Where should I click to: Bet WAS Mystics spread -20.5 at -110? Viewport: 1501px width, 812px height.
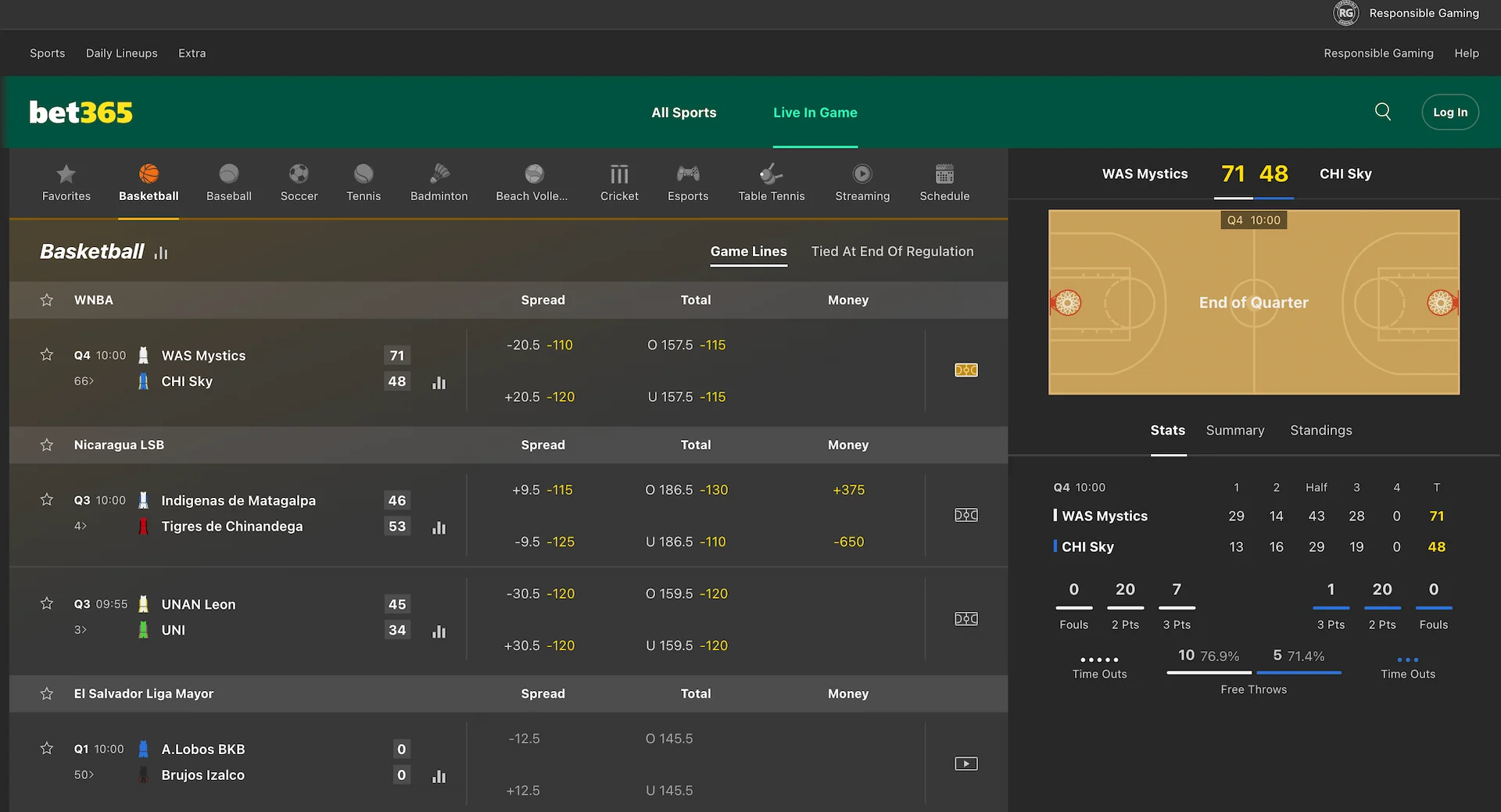point(539,345)
